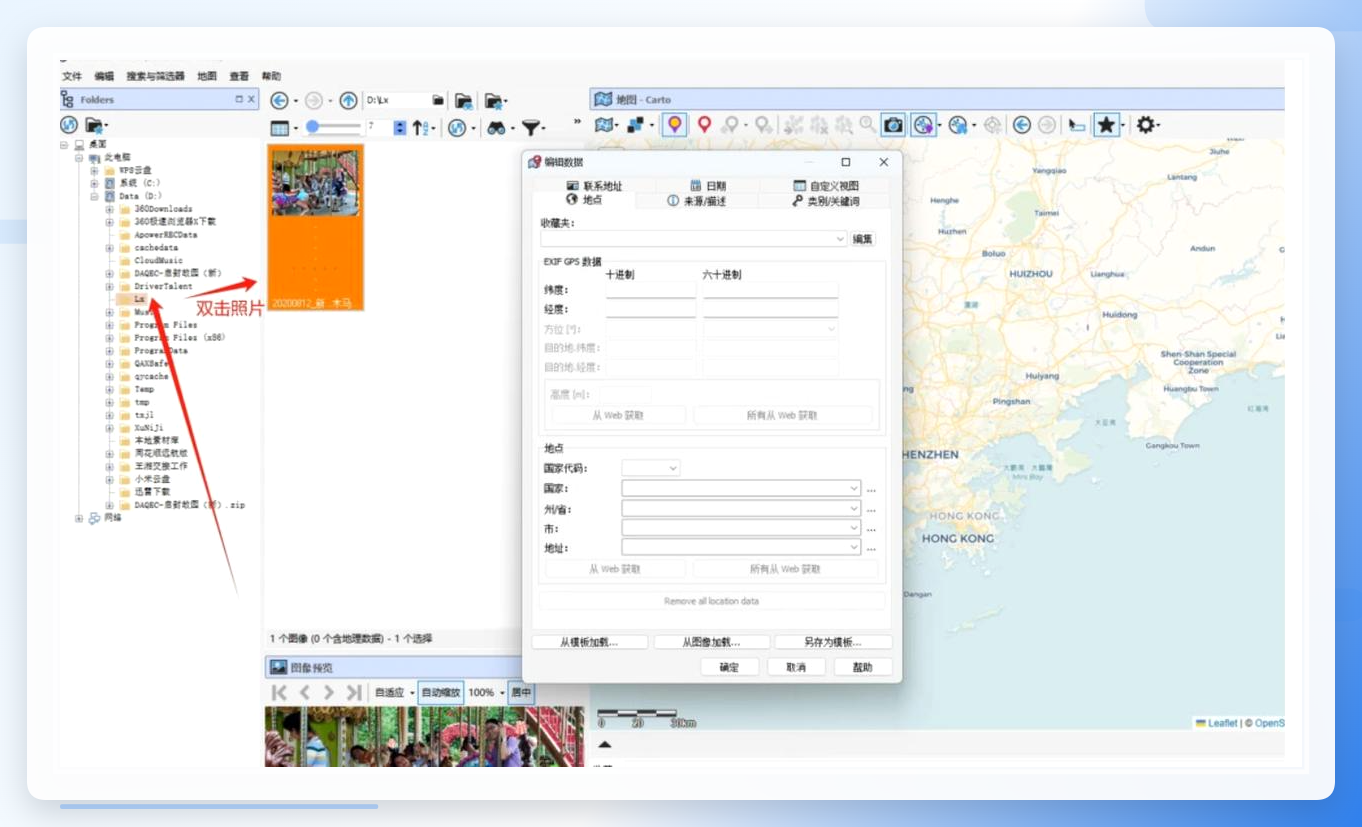Click the black star favorites icon
This screenshot has height=827, width=1362.
click(x=1106, y=125)
